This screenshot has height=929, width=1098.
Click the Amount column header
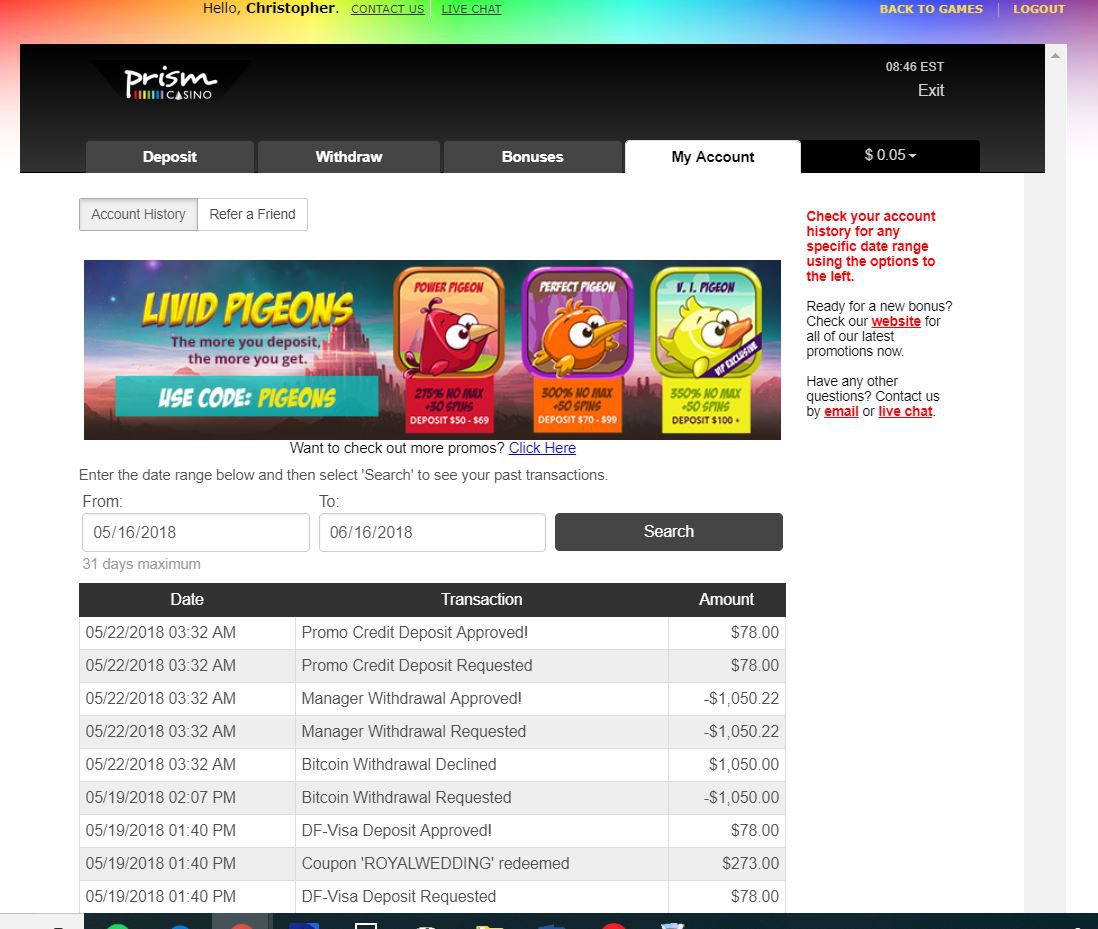tap(726, 599)
